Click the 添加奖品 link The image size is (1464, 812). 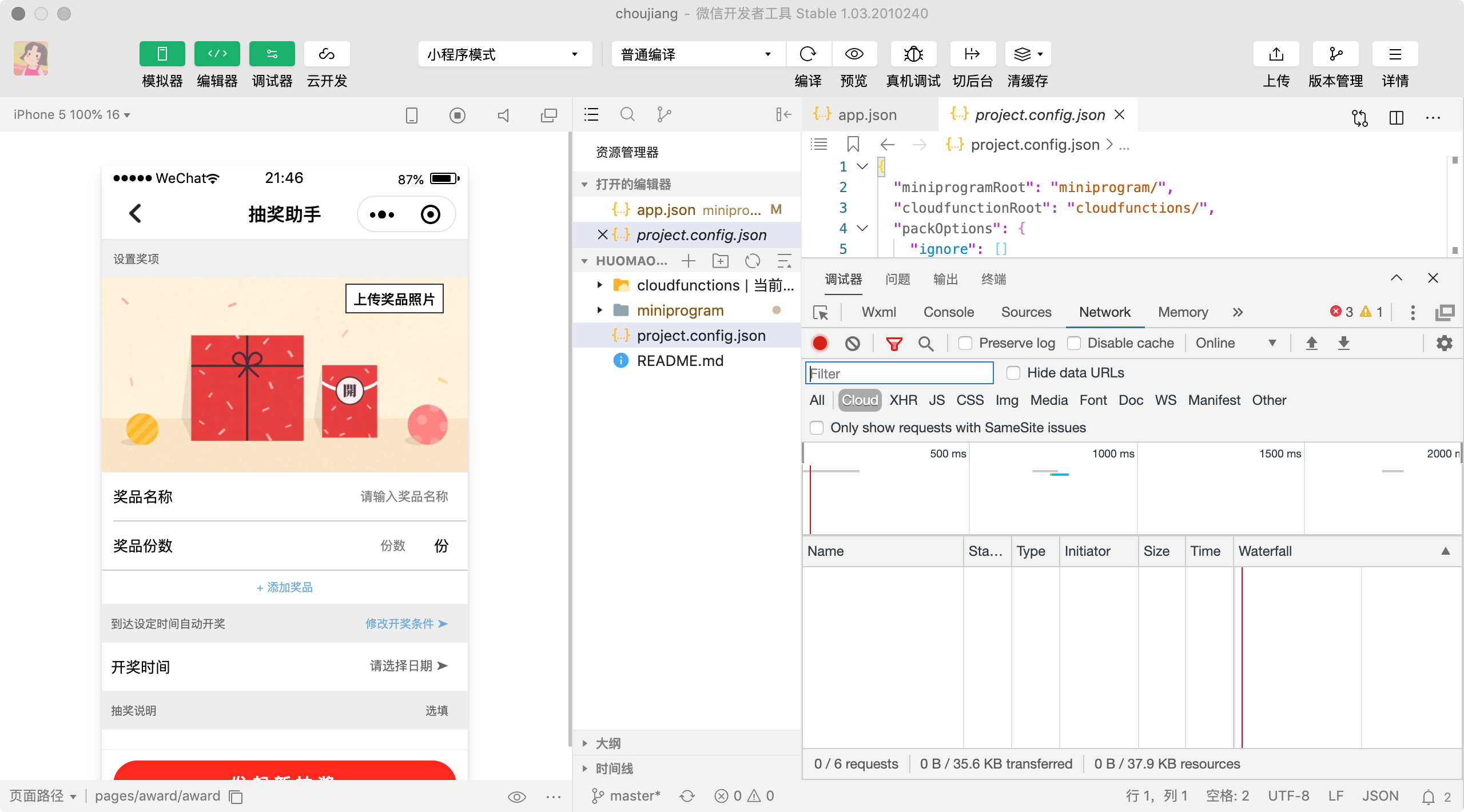tap(284, 587)
